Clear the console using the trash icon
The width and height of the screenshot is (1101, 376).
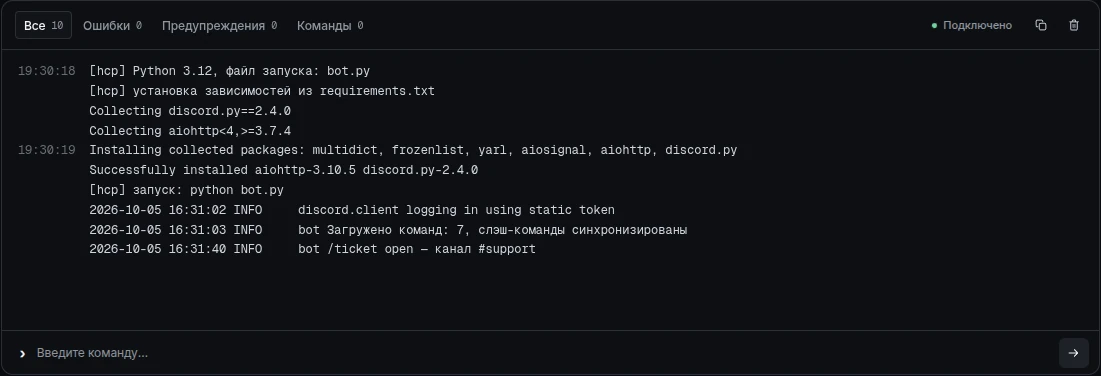(1074, 25)
